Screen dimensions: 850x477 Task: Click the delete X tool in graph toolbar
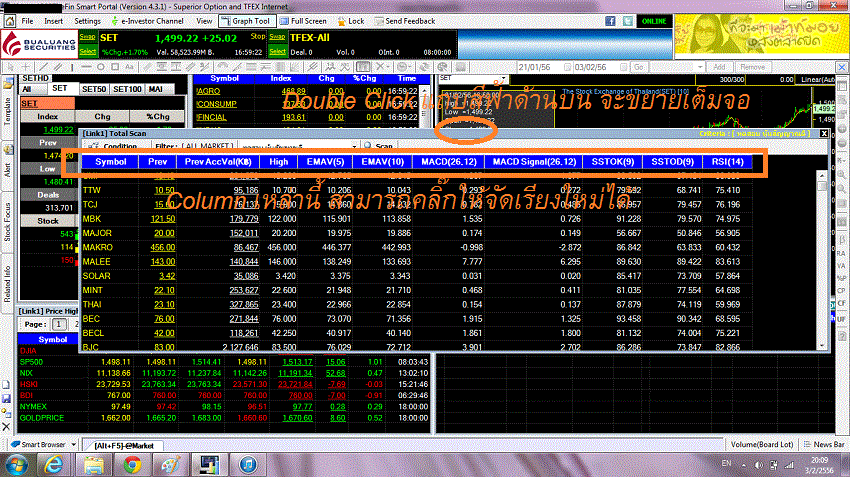pyautogui.click(x=380, y=67)
